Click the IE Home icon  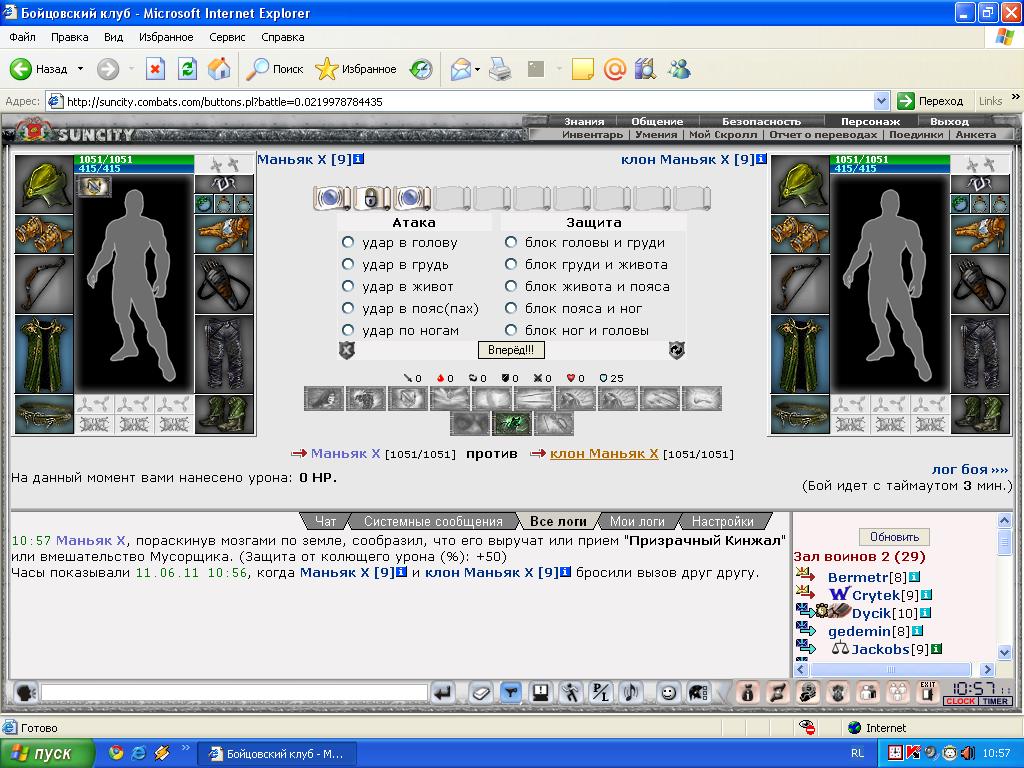pyautogui.click(x=219, y=69)
